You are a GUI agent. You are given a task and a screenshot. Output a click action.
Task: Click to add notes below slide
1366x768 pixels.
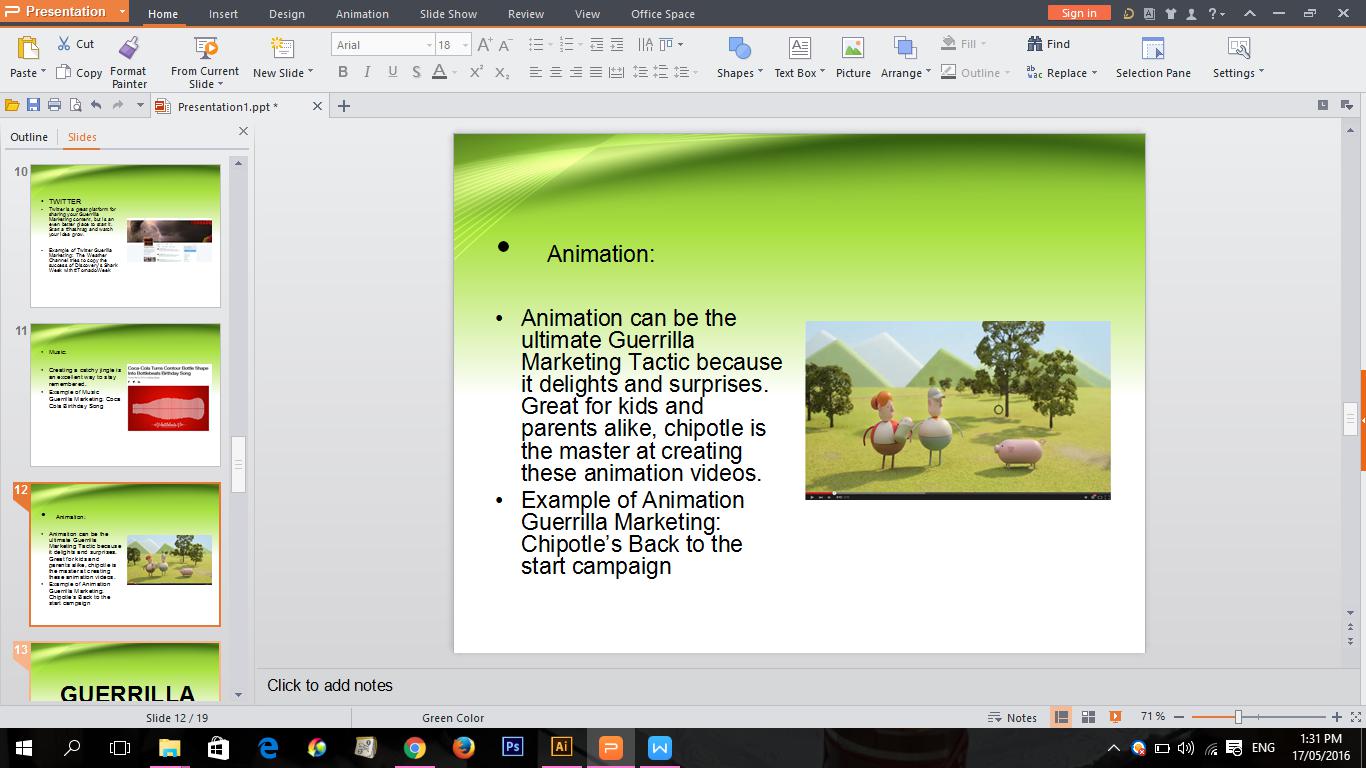330,685
